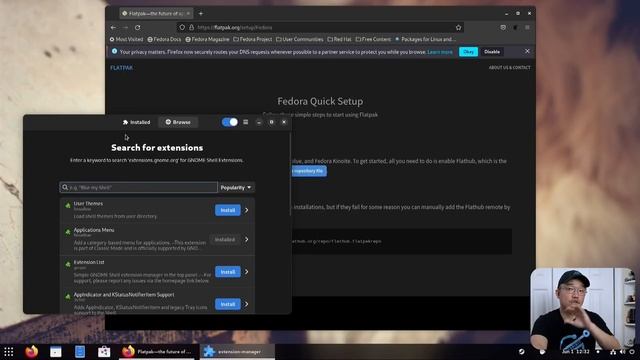Open User Communities bookmarks folder

point(300,39)
